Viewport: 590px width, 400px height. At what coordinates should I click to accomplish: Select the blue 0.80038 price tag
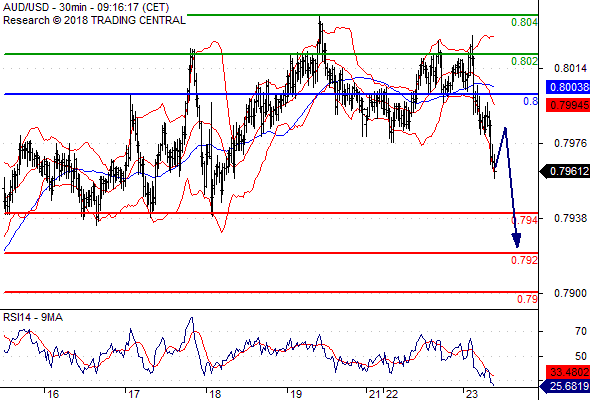click(568, 87)
